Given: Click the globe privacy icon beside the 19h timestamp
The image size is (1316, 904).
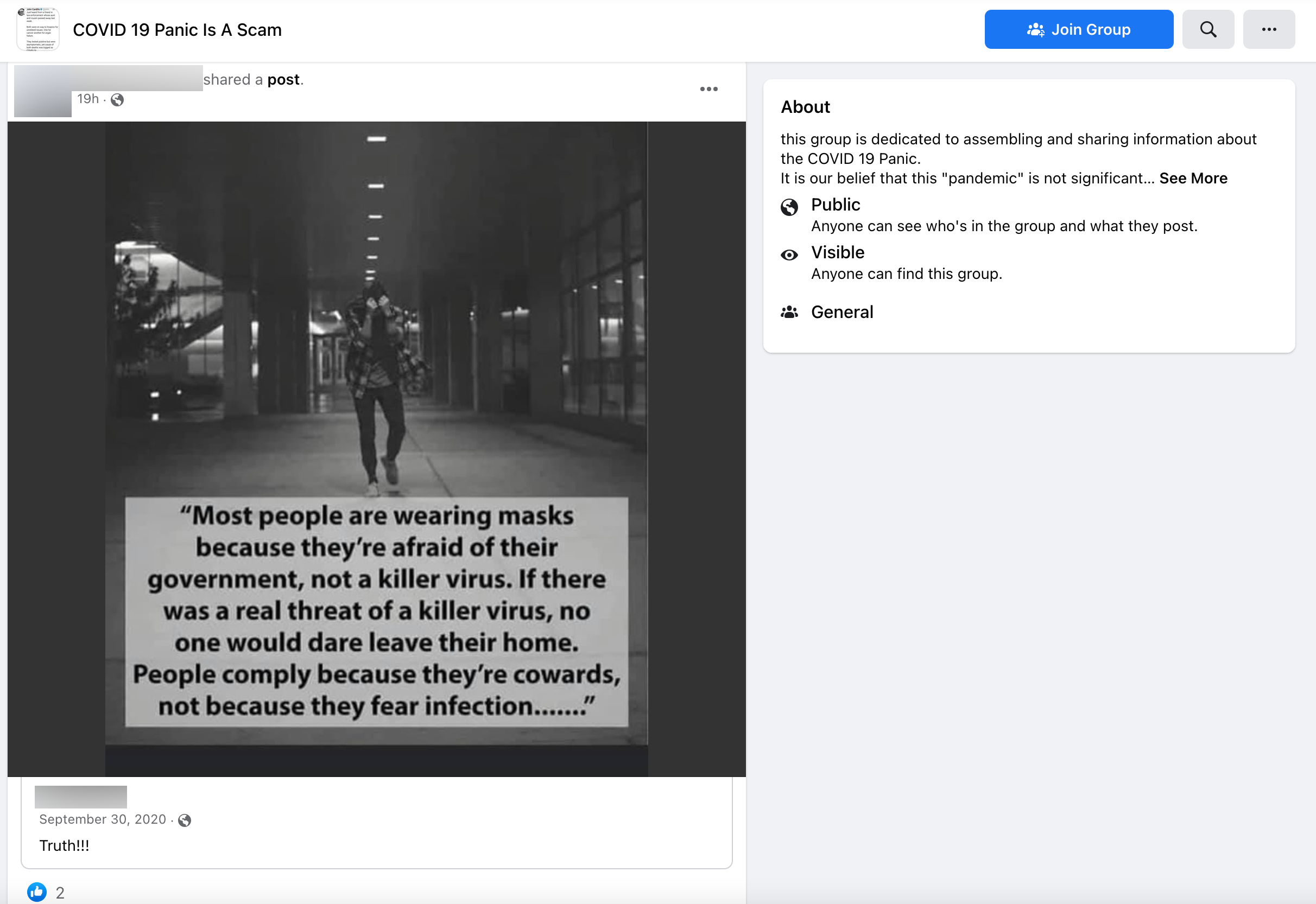Looking at the screenshot, I should 118,100.
